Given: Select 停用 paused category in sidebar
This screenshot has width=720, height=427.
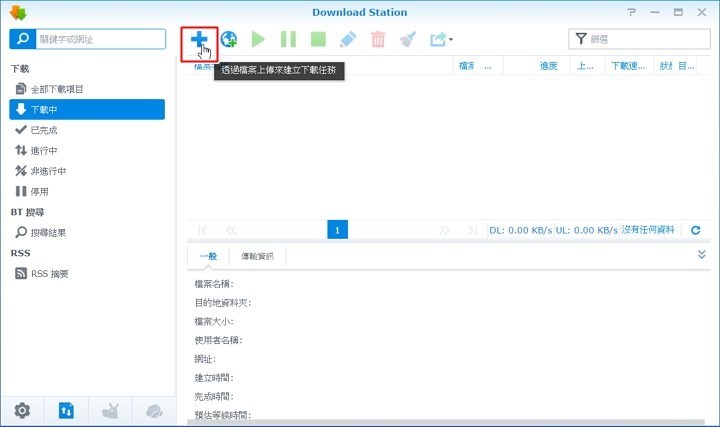Looking at the screenshot, I should point(39,191).
